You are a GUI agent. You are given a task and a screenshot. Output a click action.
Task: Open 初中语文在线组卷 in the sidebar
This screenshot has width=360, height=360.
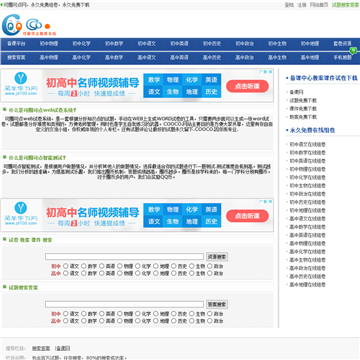tap(307, 144)
